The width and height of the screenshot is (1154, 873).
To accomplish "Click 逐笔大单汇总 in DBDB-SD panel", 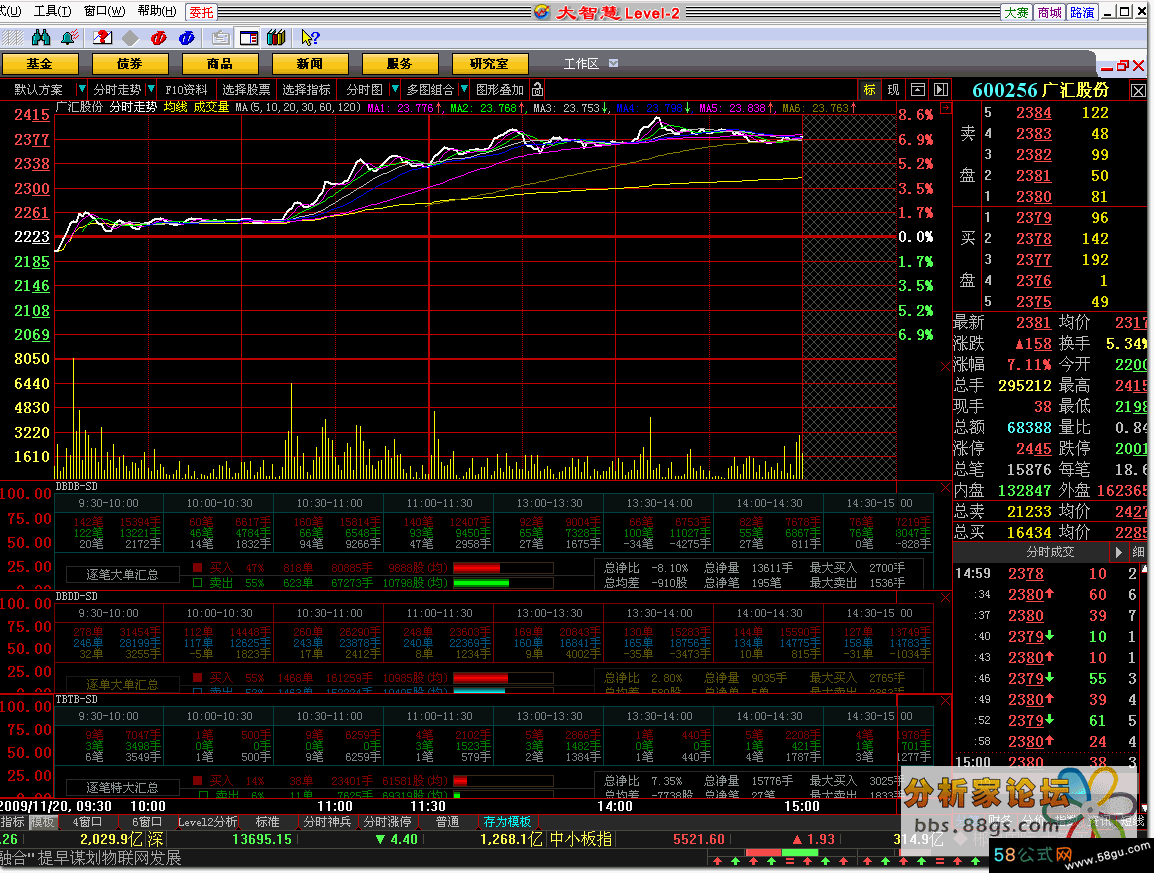I will [x=122, y=574].
